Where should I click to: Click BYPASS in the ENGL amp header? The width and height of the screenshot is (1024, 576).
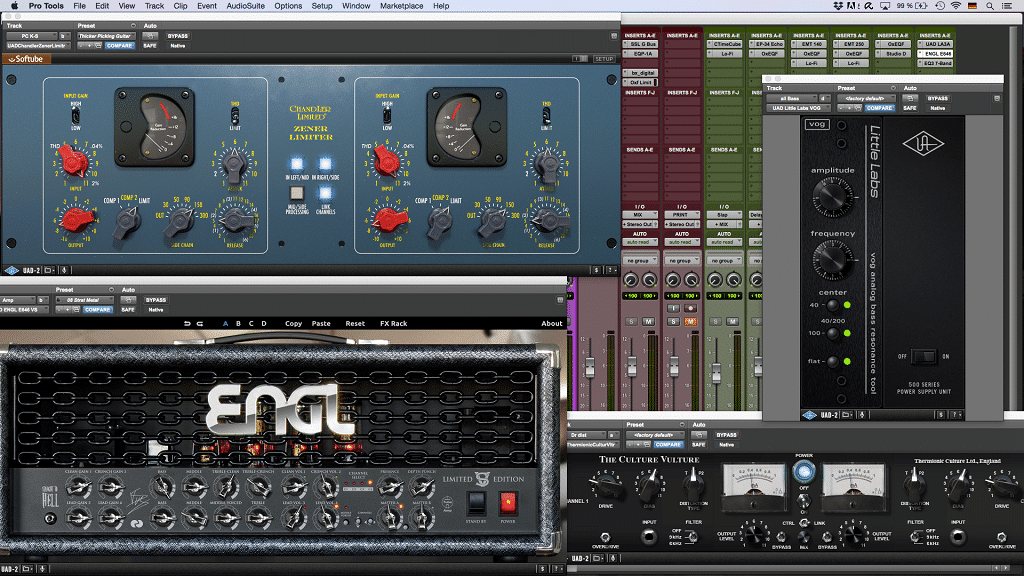(155, 300)
